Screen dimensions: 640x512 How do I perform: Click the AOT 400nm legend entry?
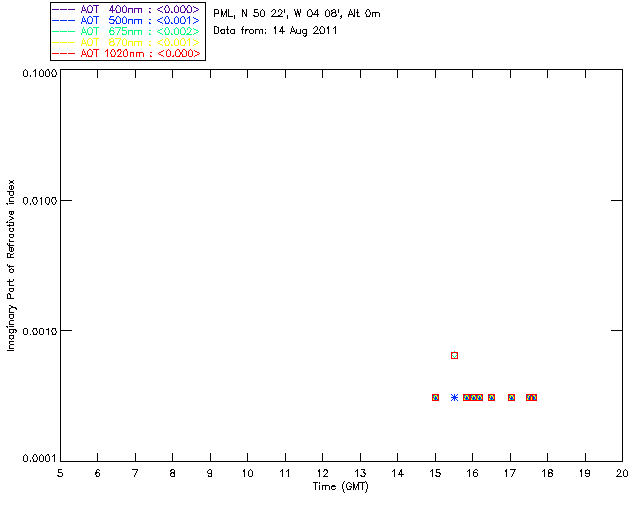[x=127, y=9]
